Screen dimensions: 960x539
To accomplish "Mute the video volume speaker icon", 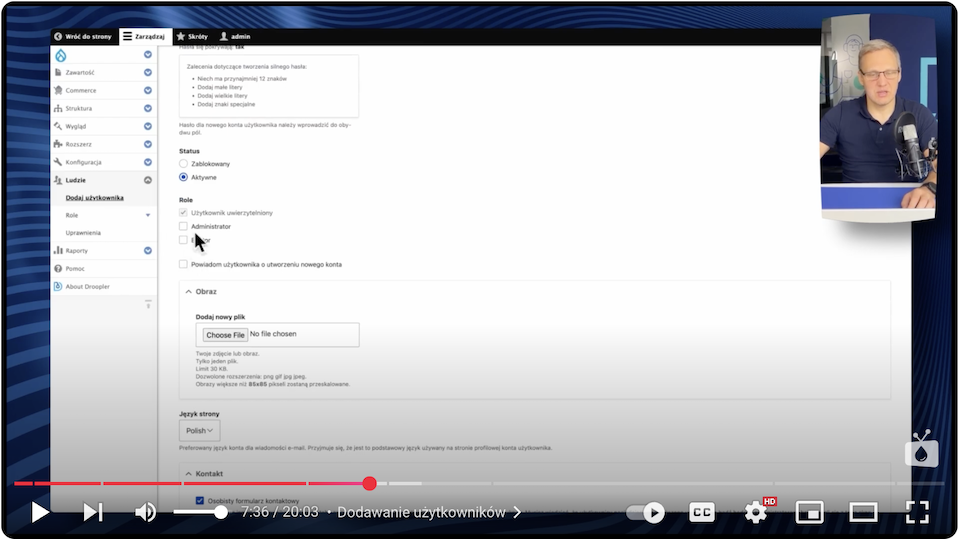I will [x=145, y=512].
